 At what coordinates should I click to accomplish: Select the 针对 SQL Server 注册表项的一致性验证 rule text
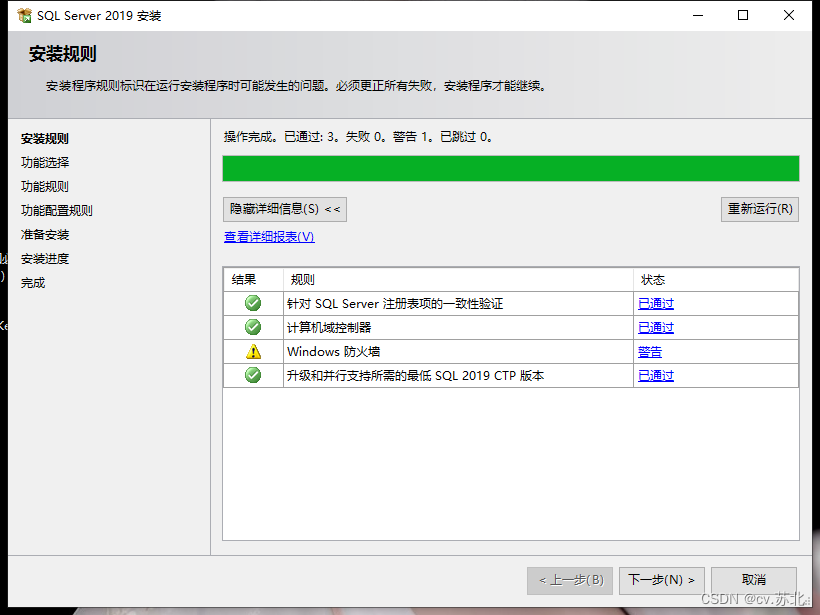tap(395, 304)
